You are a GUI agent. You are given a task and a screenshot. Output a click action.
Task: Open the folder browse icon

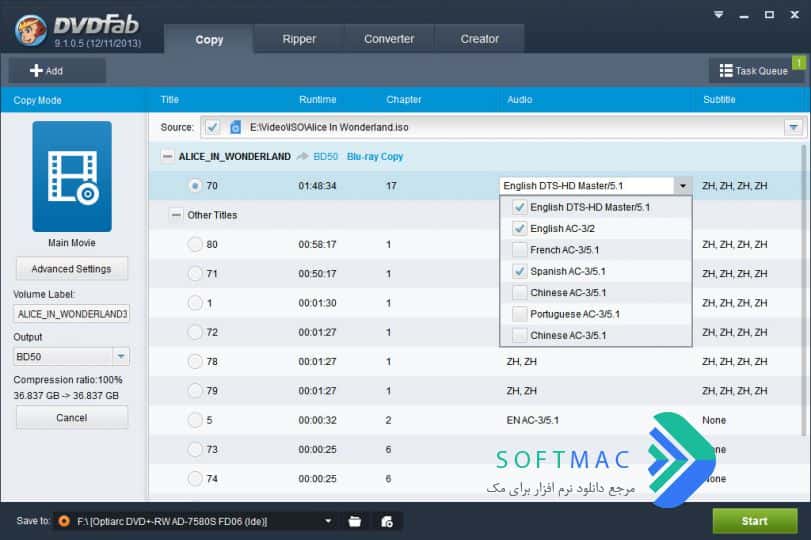355,521
